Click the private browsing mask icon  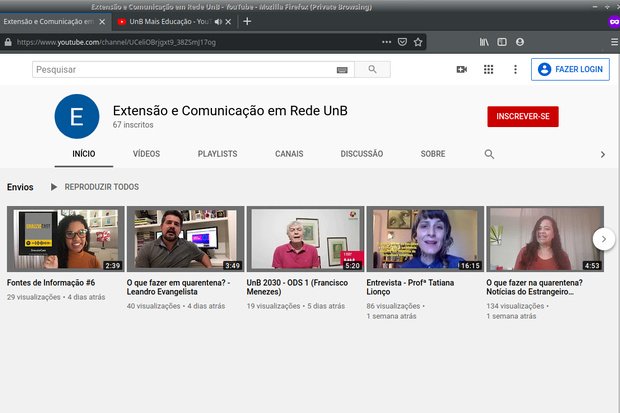pos(614,21)
